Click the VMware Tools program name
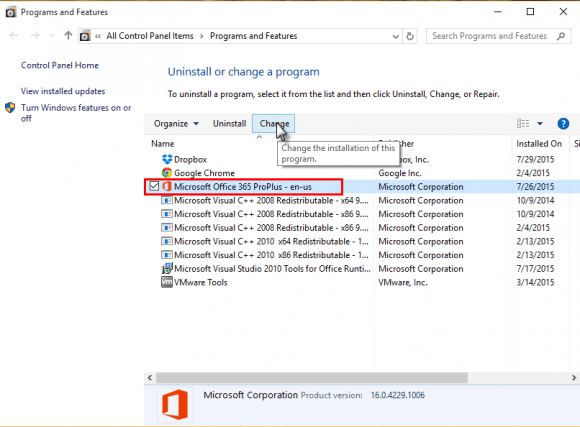580x427 pixels. tap(201, 283)
